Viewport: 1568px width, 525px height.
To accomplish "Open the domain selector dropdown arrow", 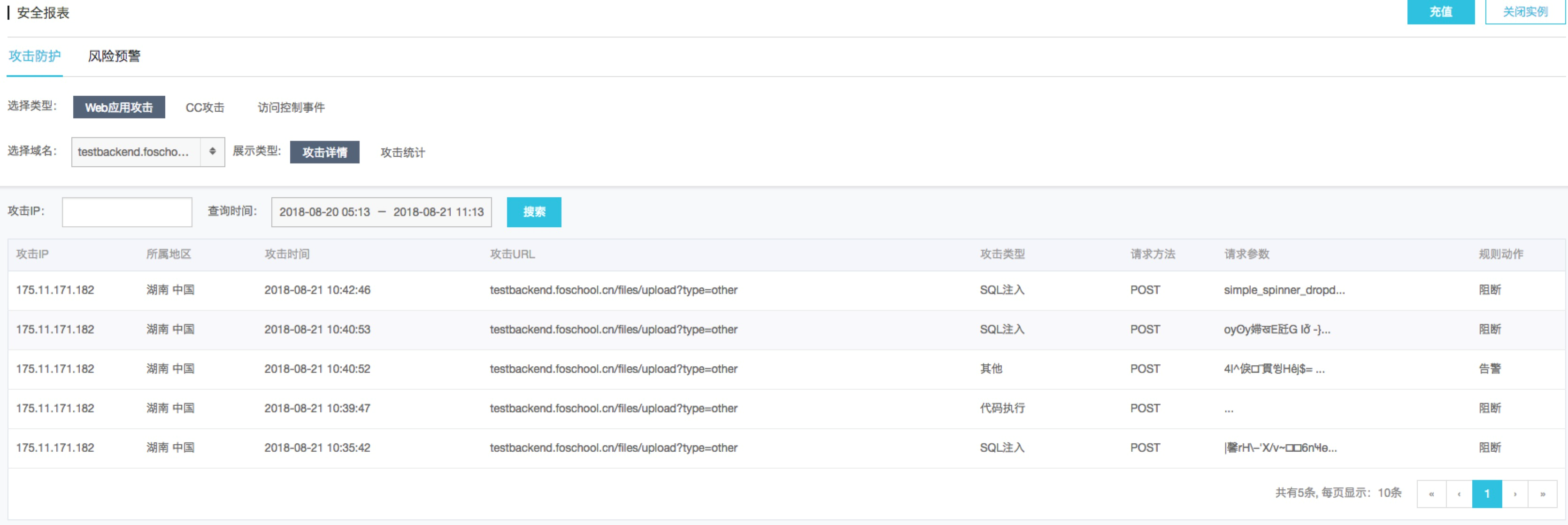I will [213, 152].
